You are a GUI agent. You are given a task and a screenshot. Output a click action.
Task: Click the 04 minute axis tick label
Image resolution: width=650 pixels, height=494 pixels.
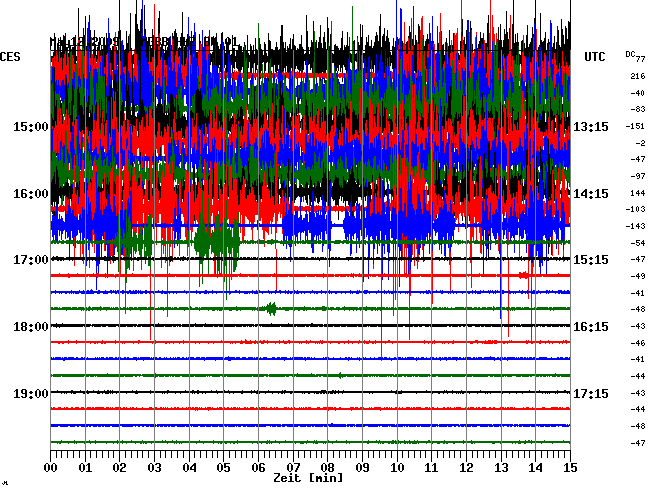pos(189,468)
